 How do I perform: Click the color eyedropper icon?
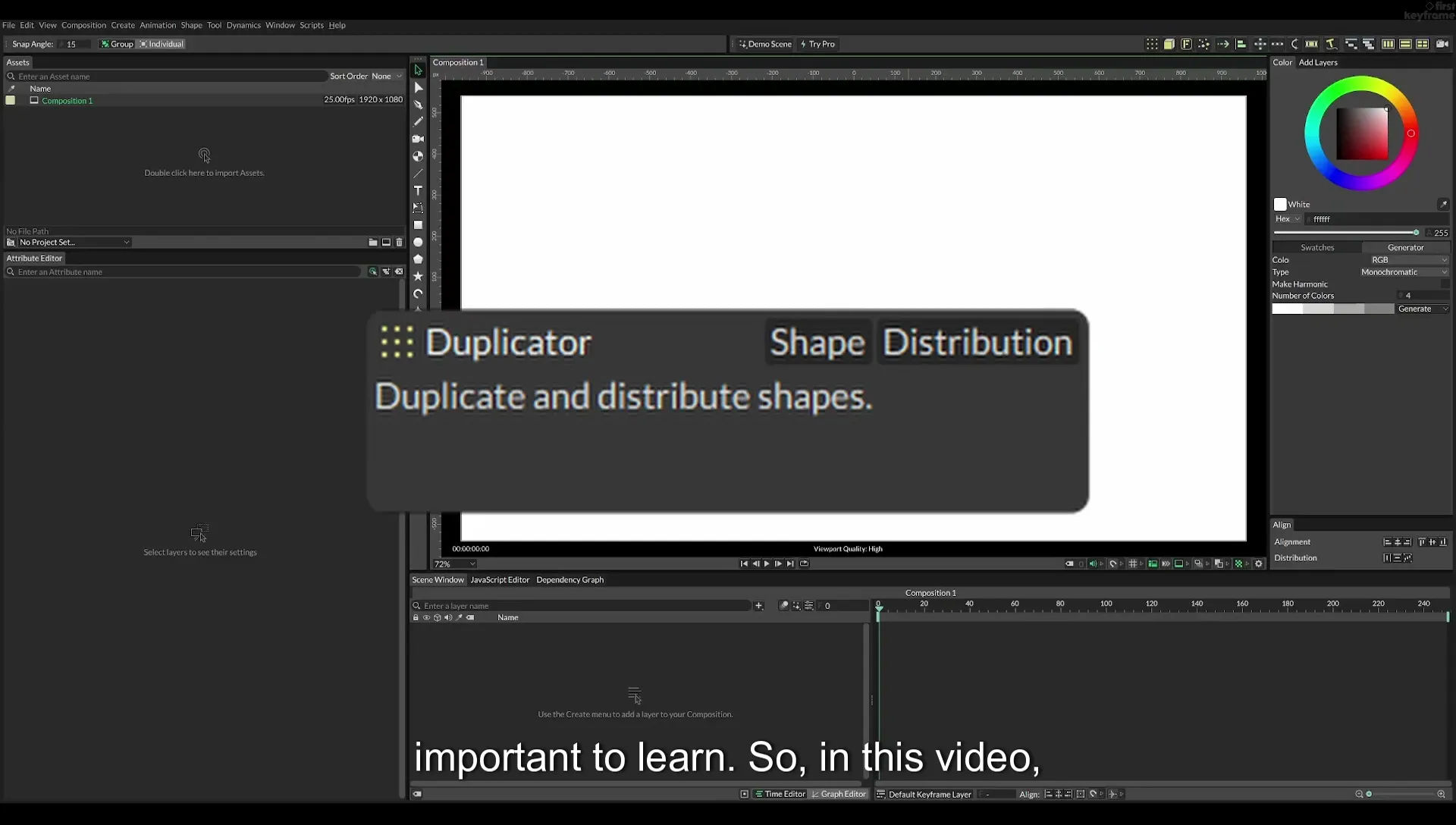coord(1443,205)
